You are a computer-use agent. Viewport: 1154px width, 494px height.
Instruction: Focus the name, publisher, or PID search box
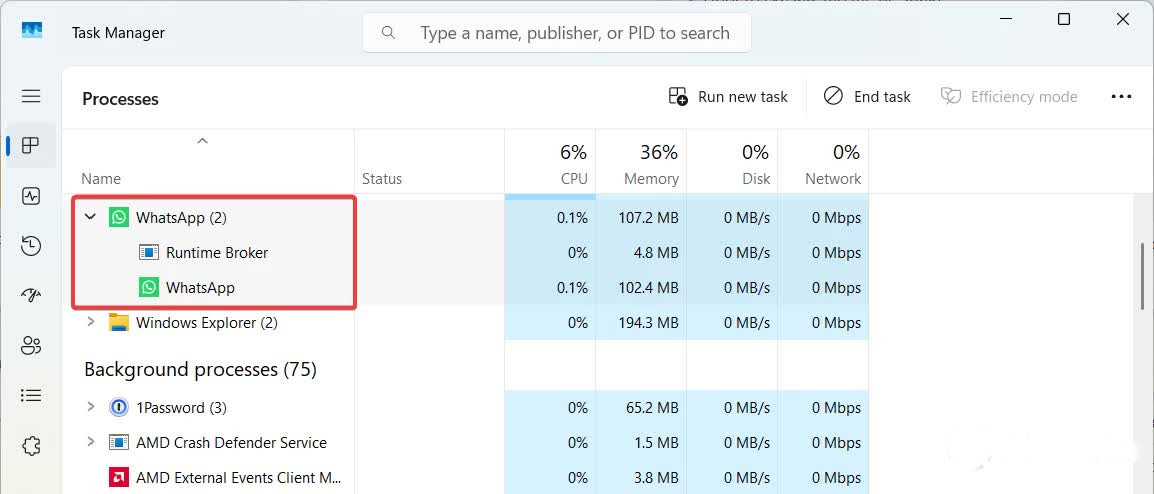pyautogui.click(x=556, y=33)
